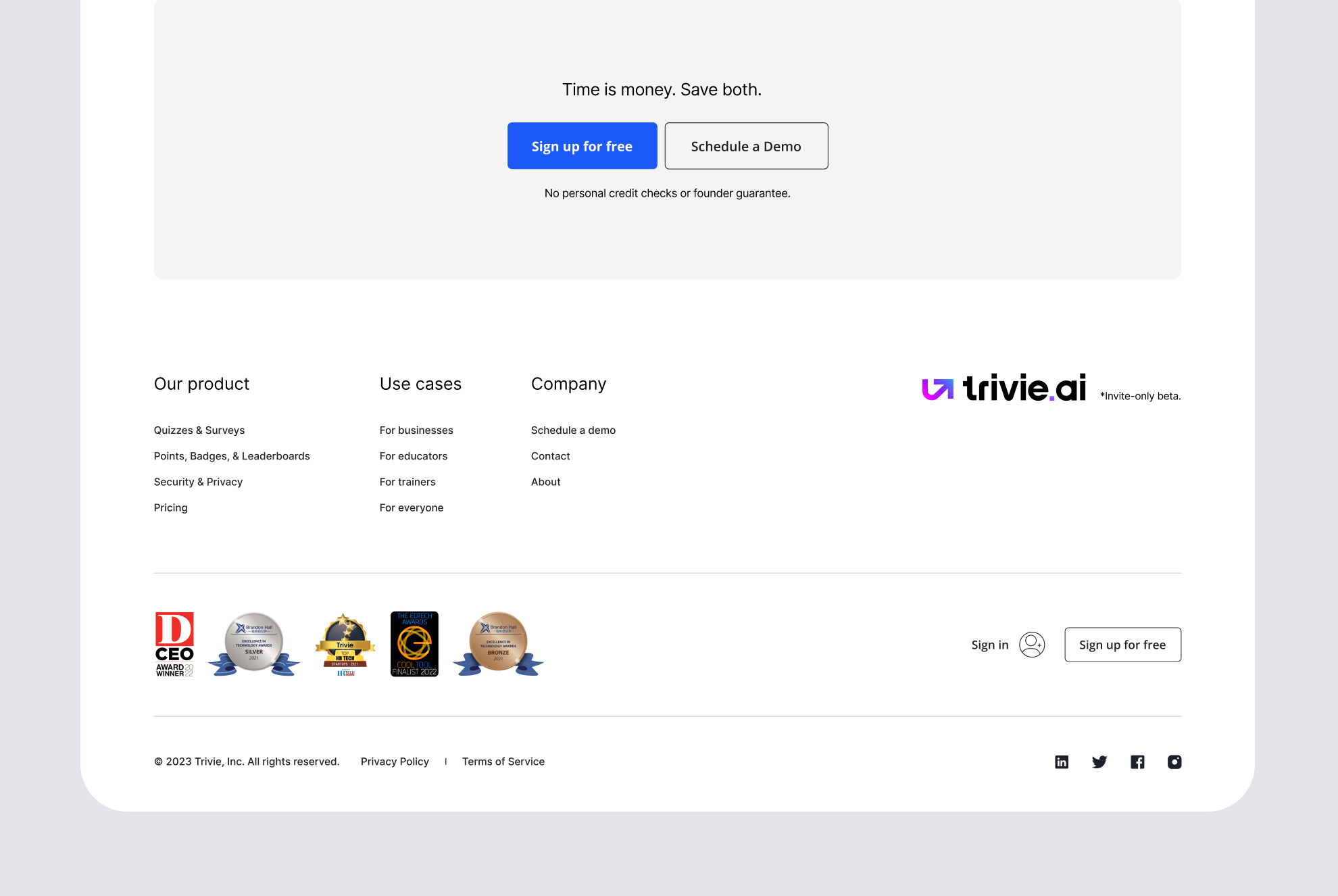The width and height of the screenshot is (1338, 896).
Task: Click the Security & Privacy product link
Action: 198,481
